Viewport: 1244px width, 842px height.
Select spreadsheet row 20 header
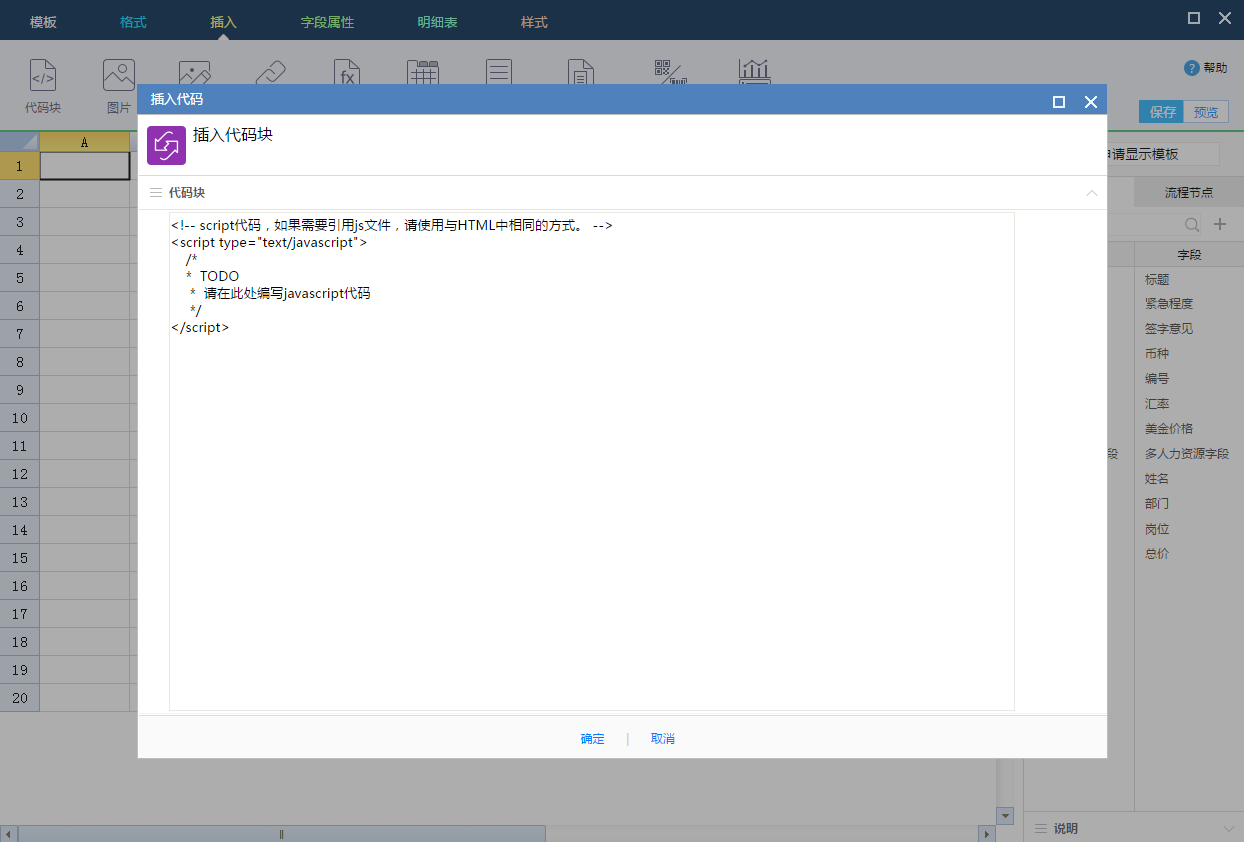(20, 698)
